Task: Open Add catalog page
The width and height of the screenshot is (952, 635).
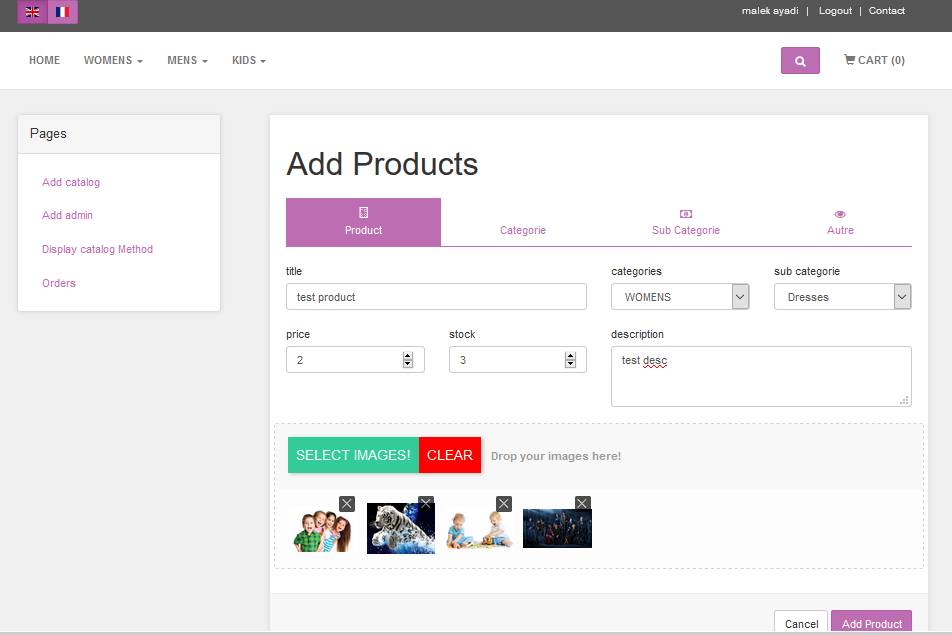Action: [x=71, y=182]
